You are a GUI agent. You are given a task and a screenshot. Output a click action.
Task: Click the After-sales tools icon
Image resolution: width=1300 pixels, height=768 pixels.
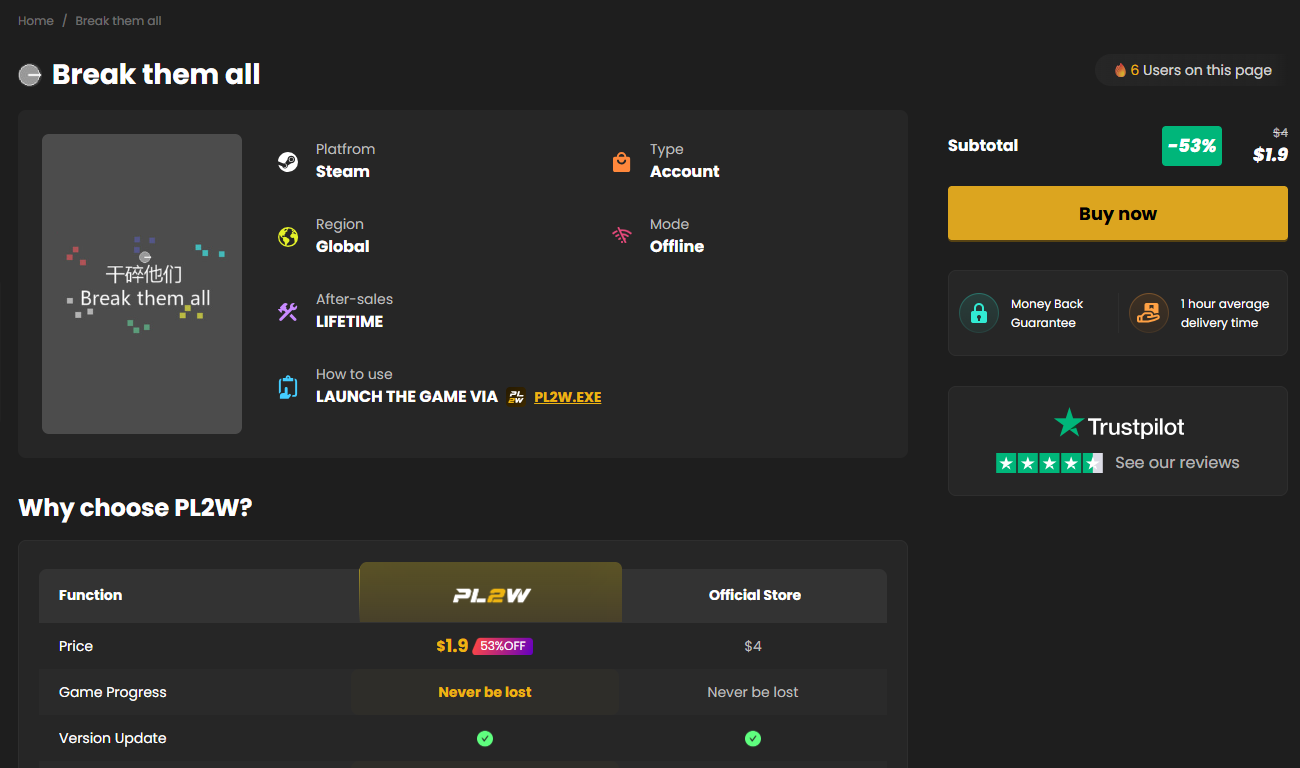tap(288, 312)
